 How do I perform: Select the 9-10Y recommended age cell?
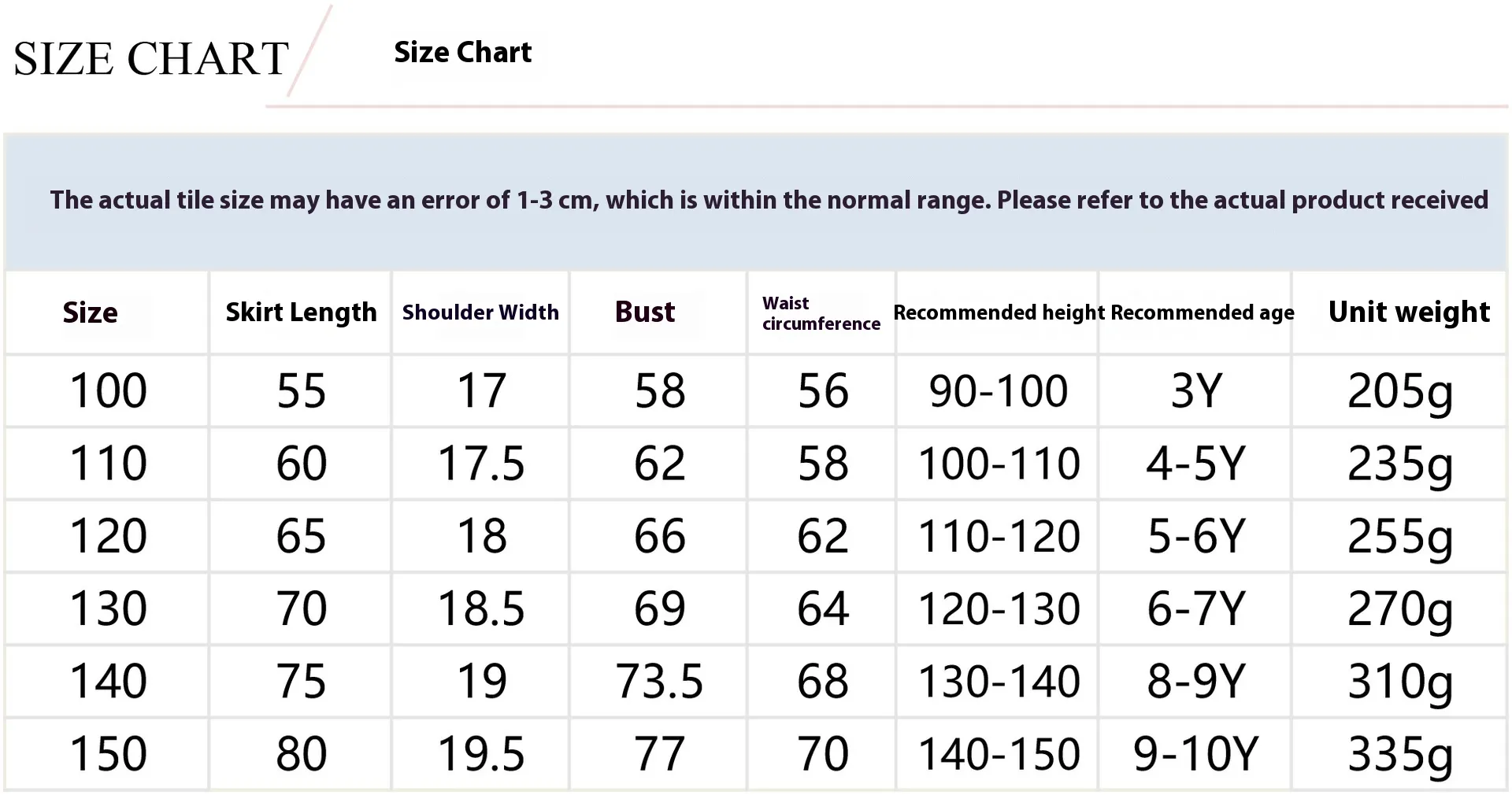pyautogui.click(x=1195, y=754)
